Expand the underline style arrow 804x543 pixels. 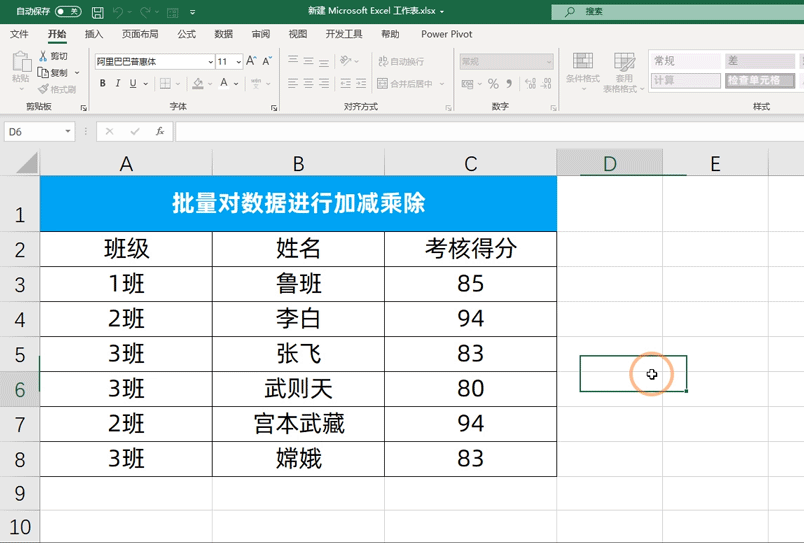pyautogui.click(x=146, y=84)
